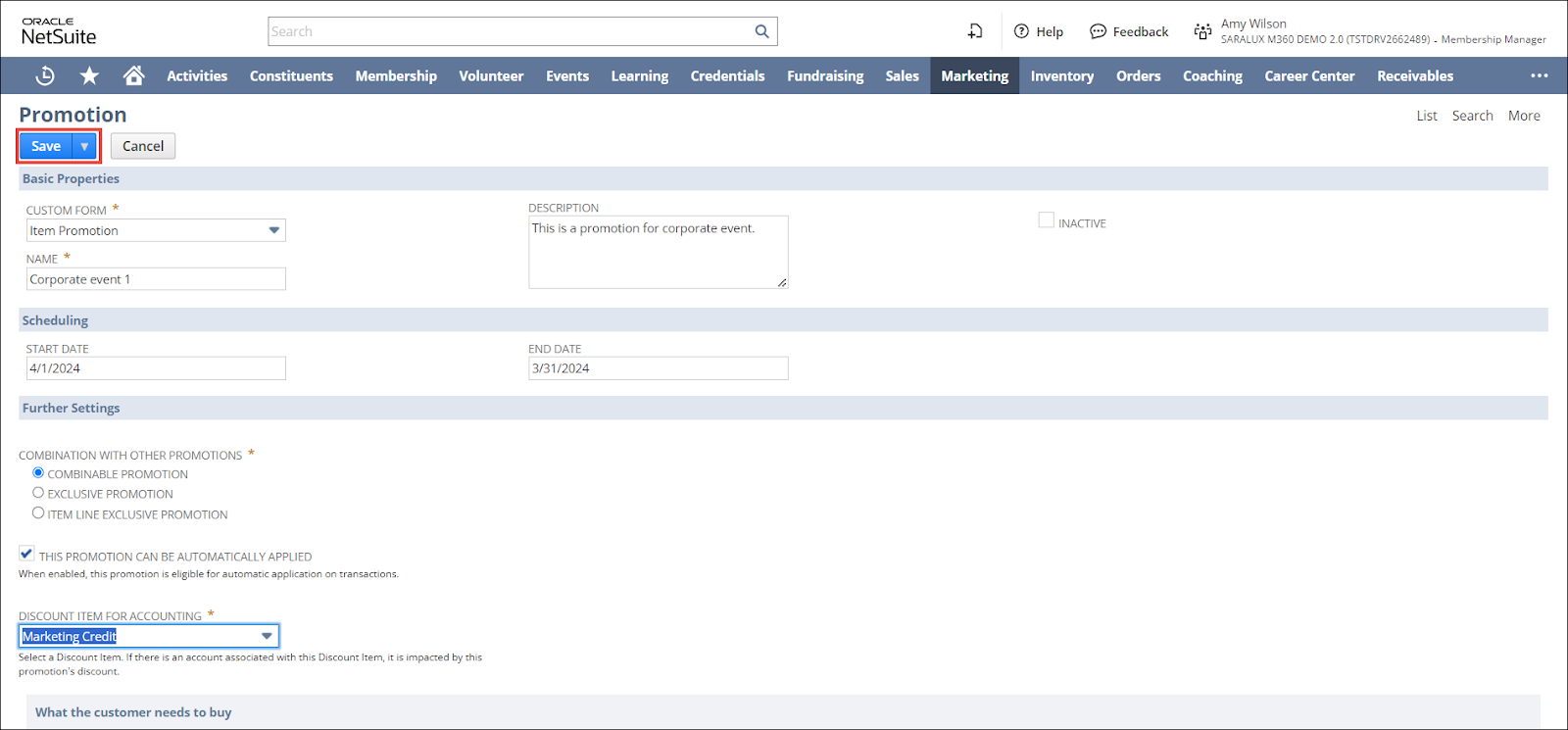Click the List link

(1426, 116)
